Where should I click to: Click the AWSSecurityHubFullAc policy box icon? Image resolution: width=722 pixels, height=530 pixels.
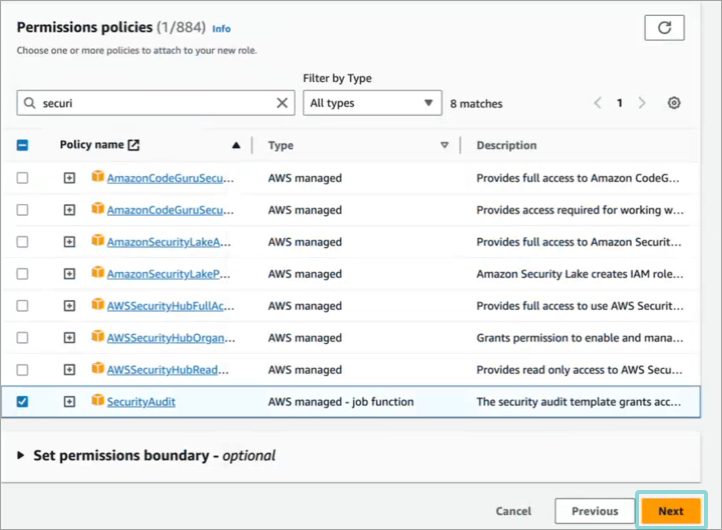[x=97, y=304]
